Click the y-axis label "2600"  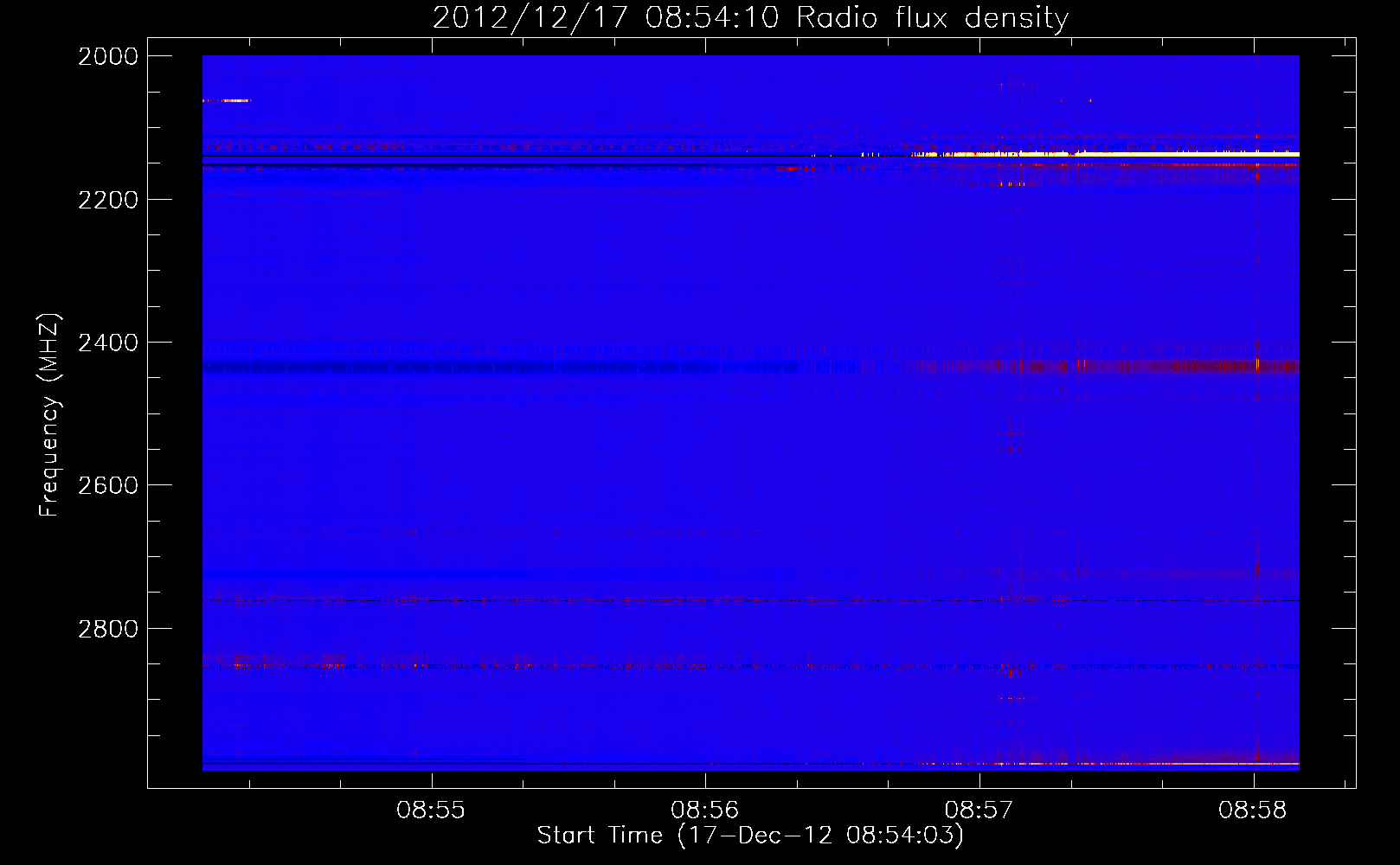click(108, 485)
